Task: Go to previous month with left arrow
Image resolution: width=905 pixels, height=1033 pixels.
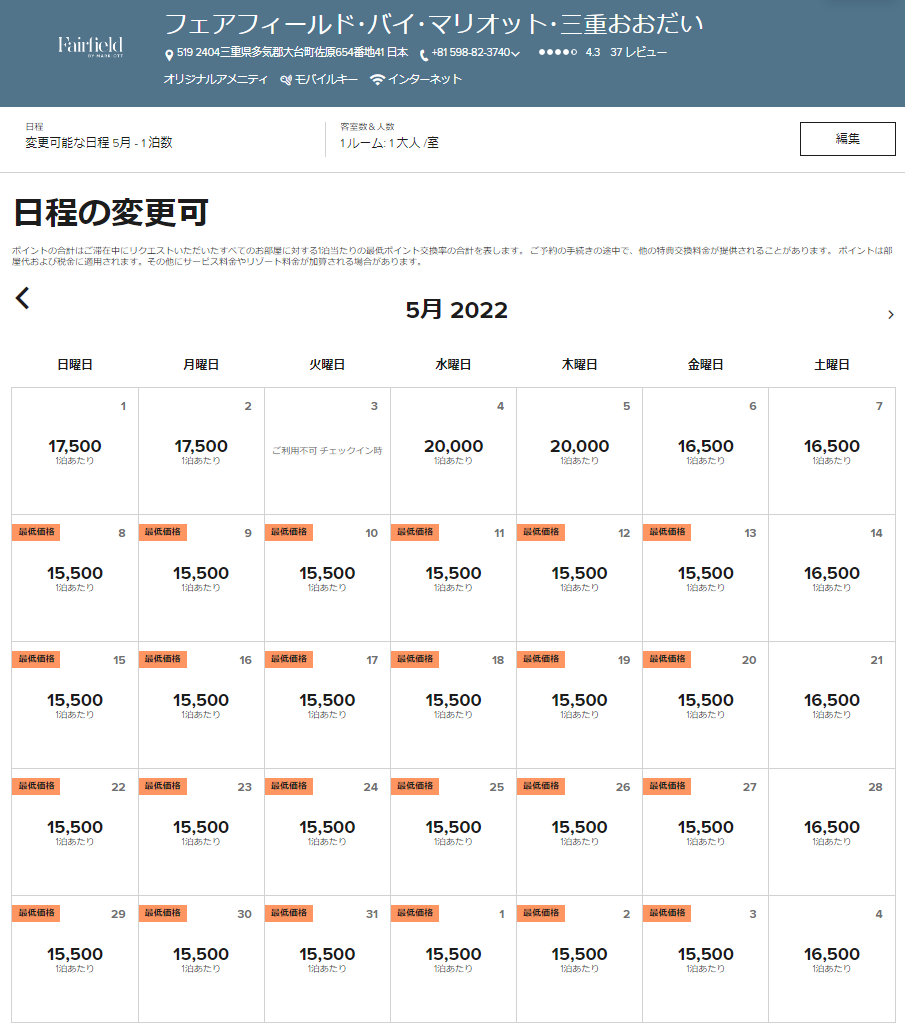Action: [23, 298]
